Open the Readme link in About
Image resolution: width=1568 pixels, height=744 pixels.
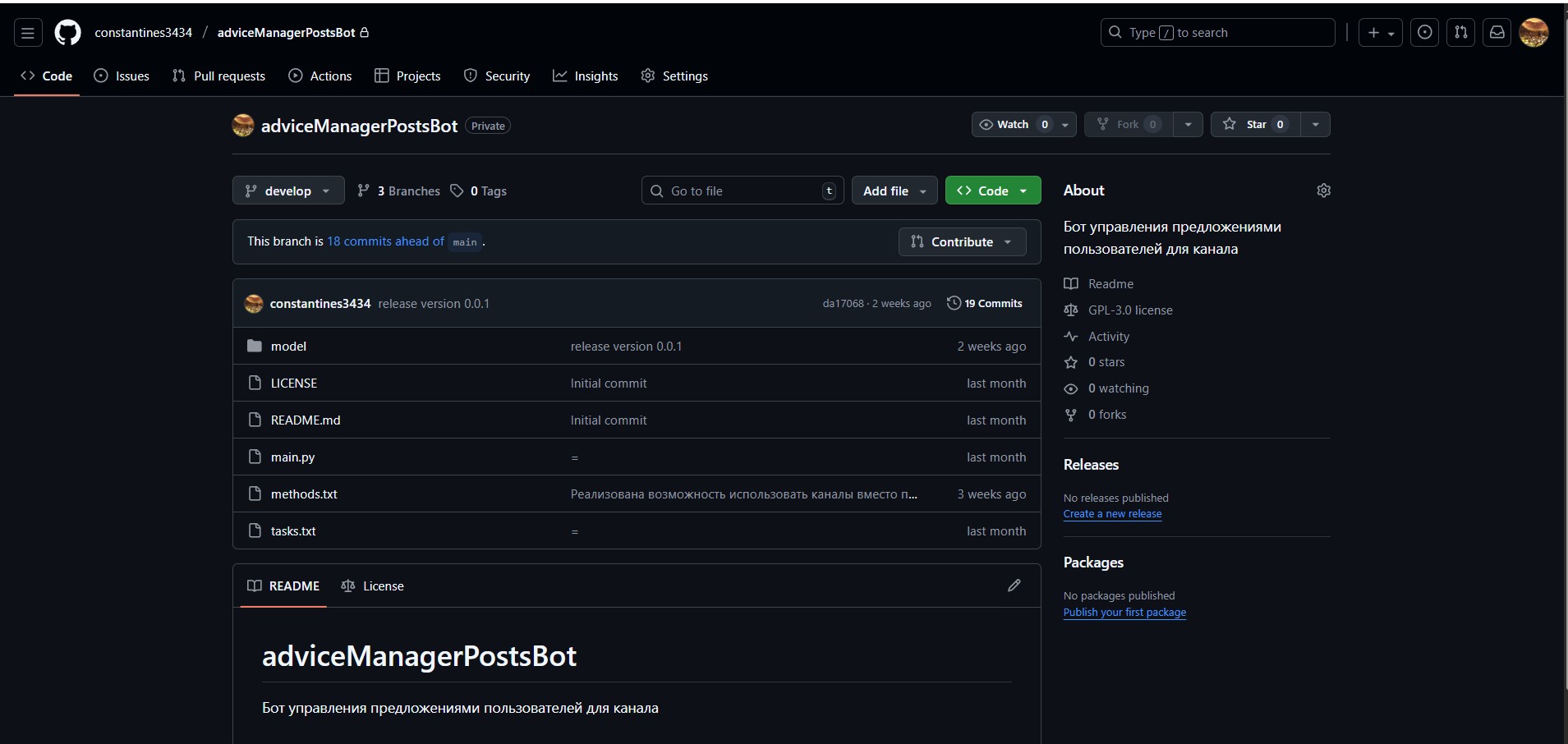click(1099, 284)
